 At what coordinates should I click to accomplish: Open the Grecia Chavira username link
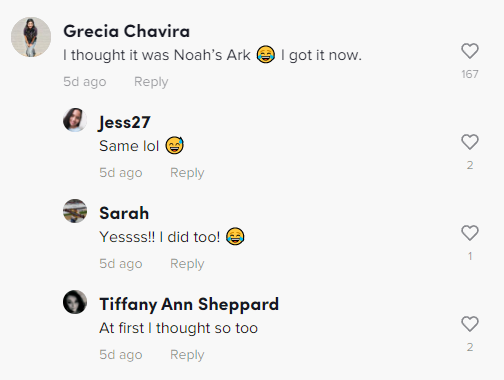[127, 31]
